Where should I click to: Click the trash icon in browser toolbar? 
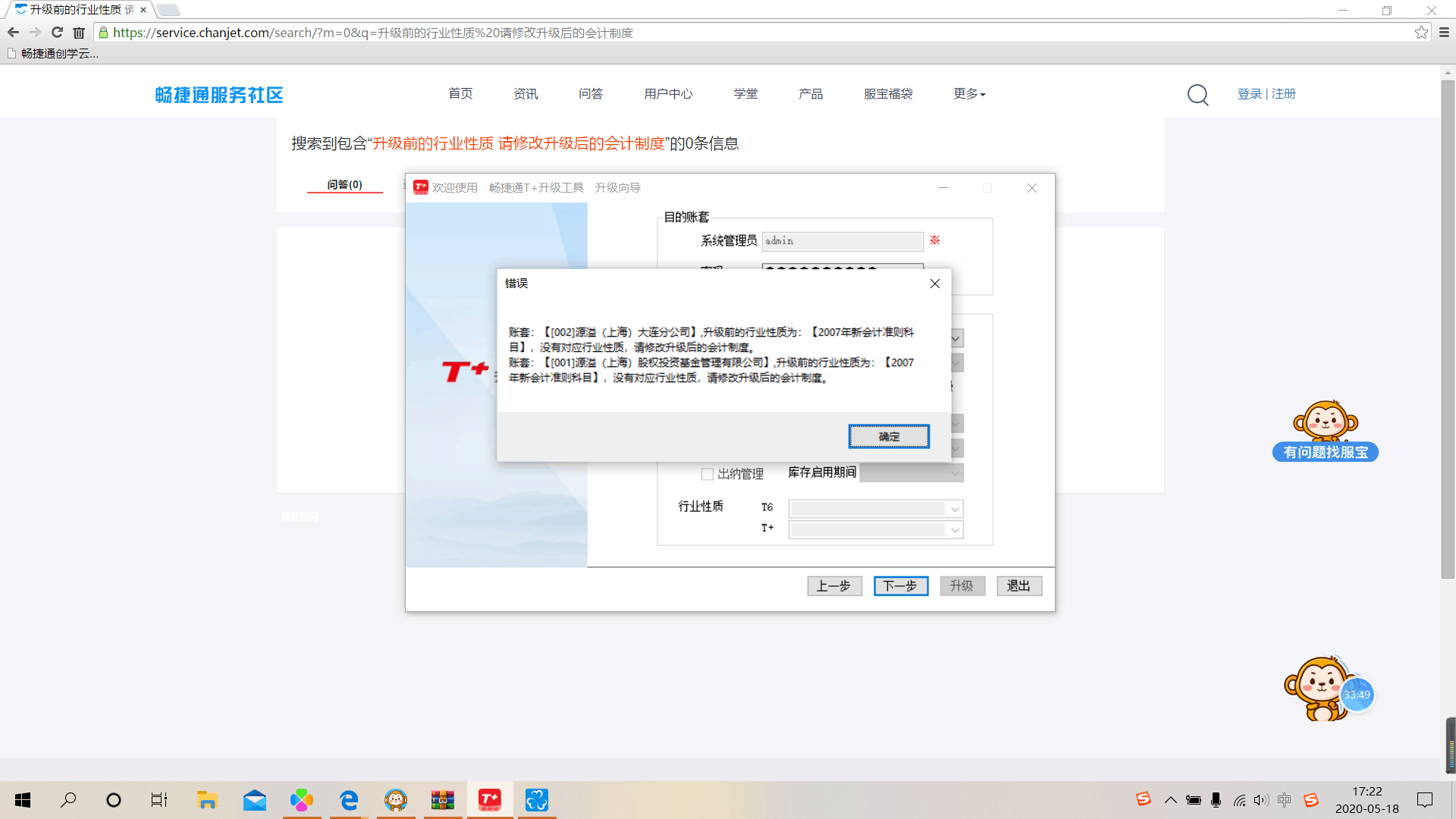tap(79, 33)
